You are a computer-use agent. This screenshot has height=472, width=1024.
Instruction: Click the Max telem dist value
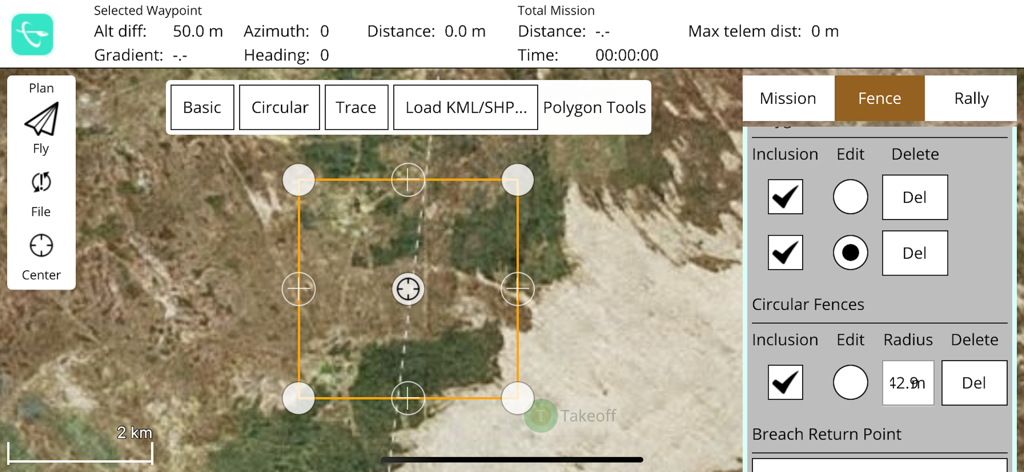[x=825, y=31]
